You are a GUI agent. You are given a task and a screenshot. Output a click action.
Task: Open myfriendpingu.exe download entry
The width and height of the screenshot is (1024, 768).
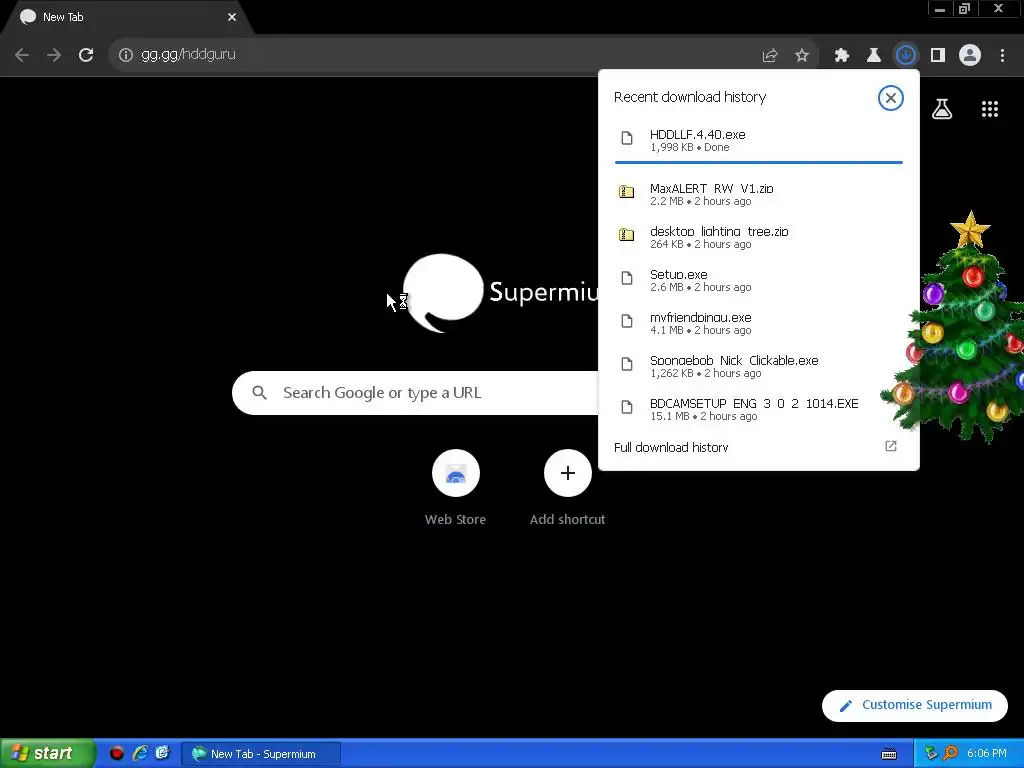click(x=758, y=323)
